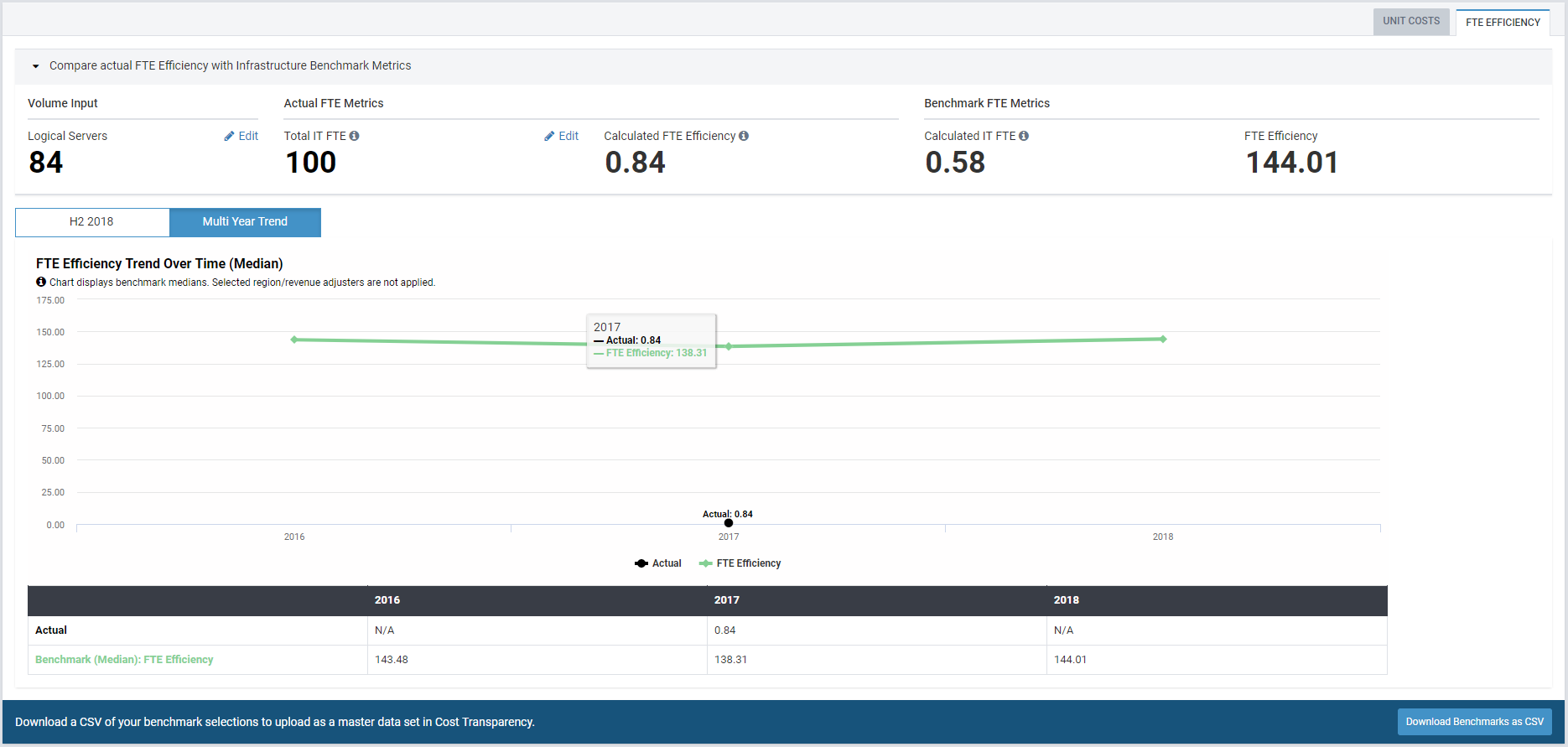Click Benchmark (Median): FTE Efficiency row label

click(124, 660)
